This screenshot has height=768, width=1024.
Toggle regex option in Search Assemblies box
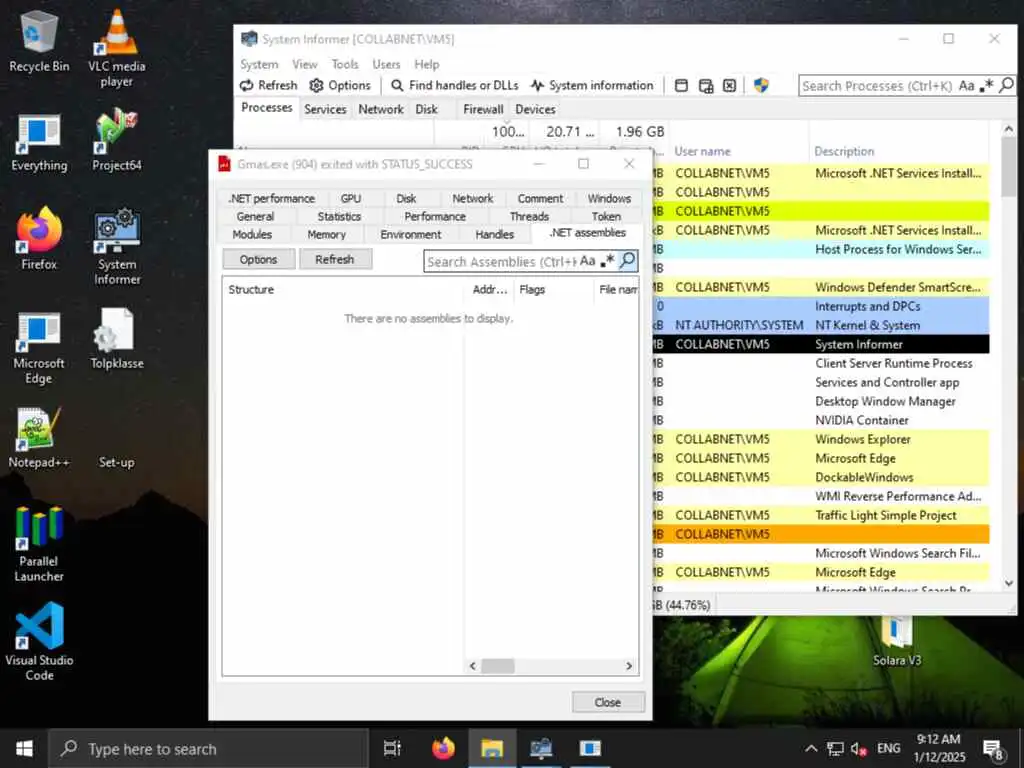(607, 261)
